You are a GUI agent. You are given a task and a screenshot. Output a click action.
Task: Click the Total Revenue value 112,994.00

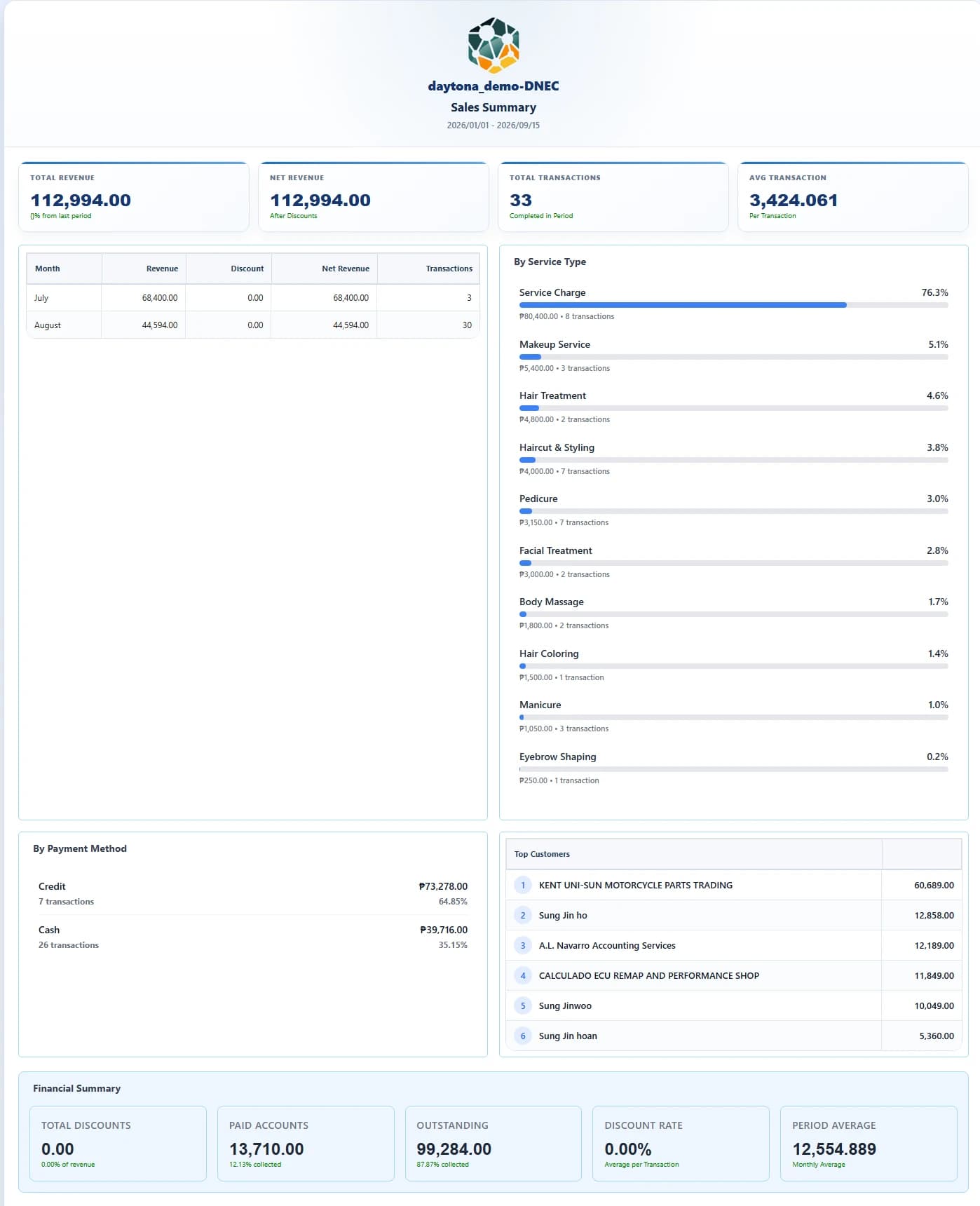tap(81, 200)
